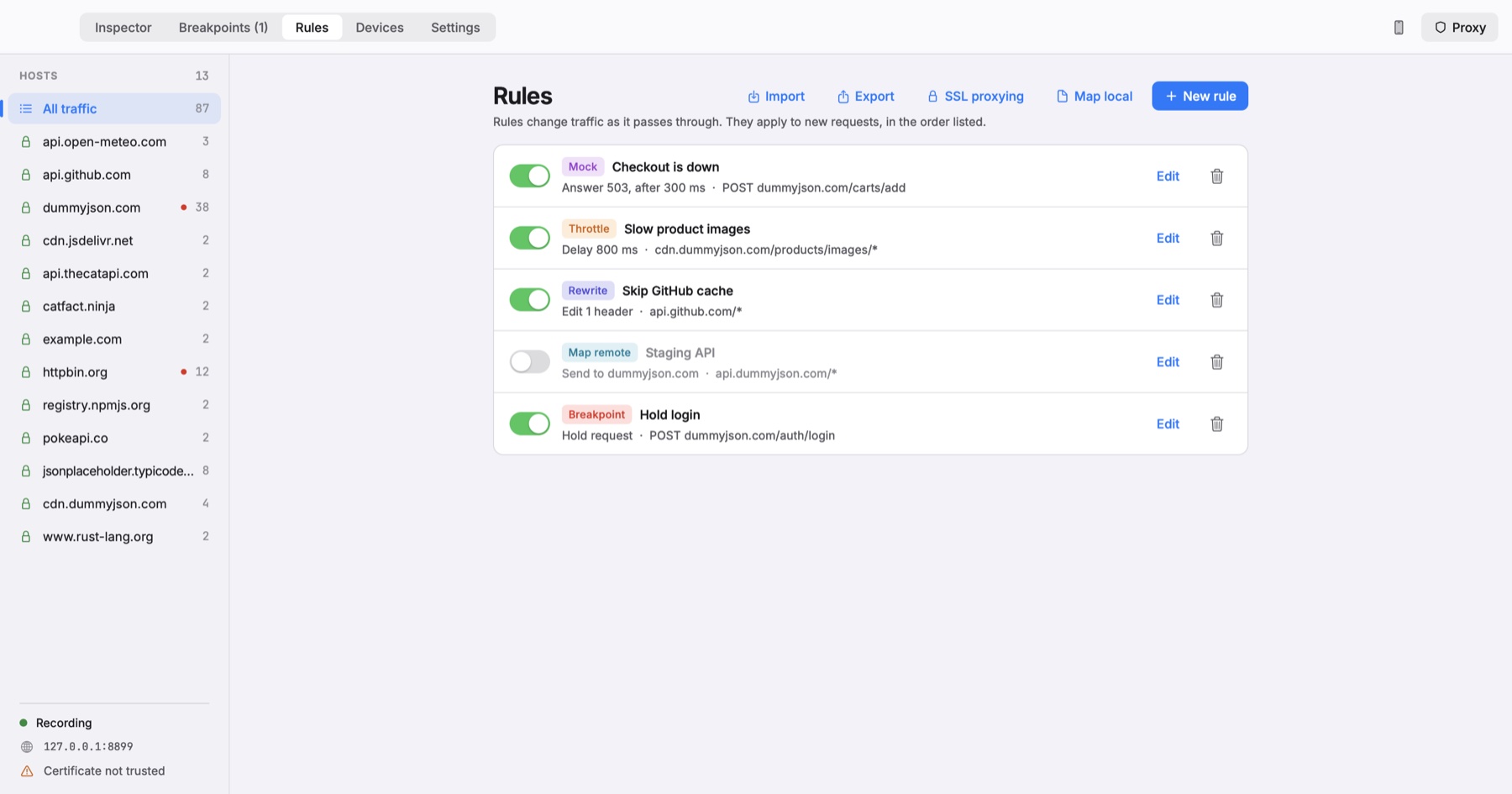1512x794 pixels.
Task: Edit the Checkout is down rule
Action: click(1168, 176)
